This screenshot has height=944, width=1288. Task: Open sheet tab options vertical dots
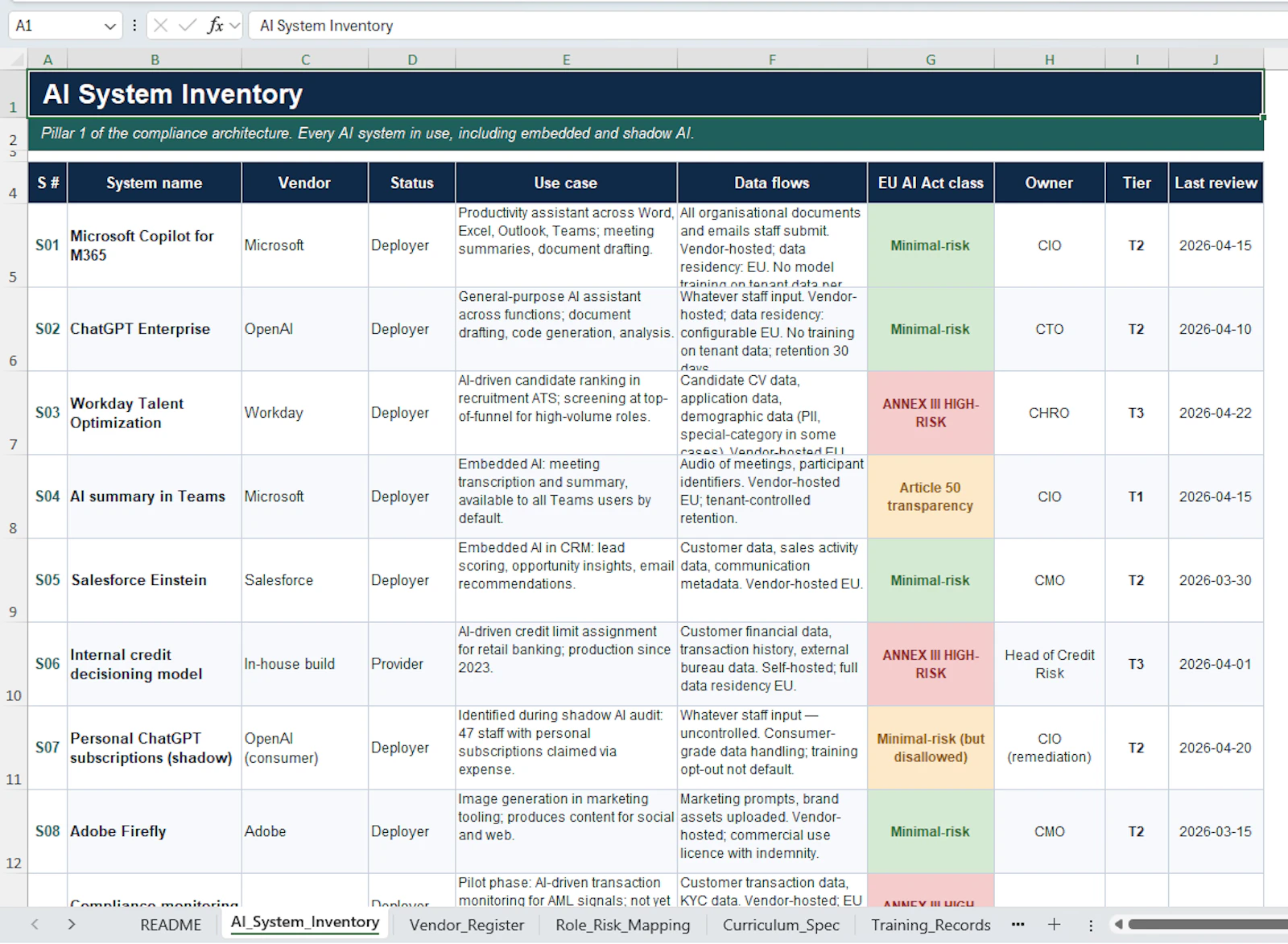1091,925
